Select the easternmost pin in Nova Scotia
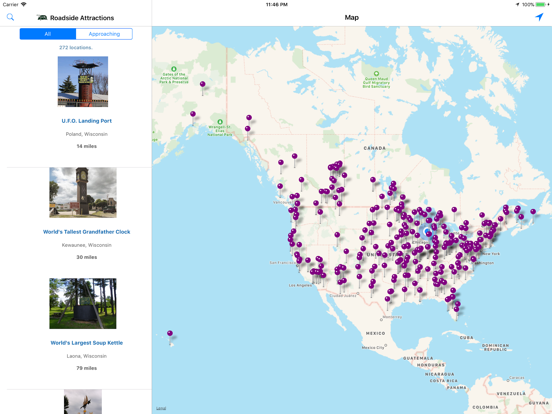The height and width of the screenshot is (414, 552). [533, 212]
